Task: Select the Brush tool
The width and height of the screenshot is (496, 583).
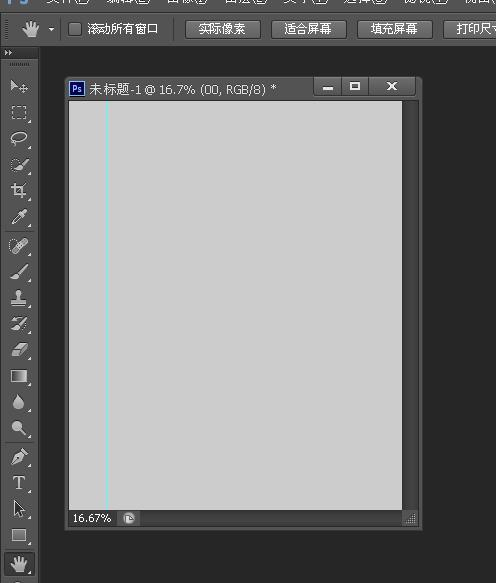Action: pyautogui.click(x=19, y=272)
